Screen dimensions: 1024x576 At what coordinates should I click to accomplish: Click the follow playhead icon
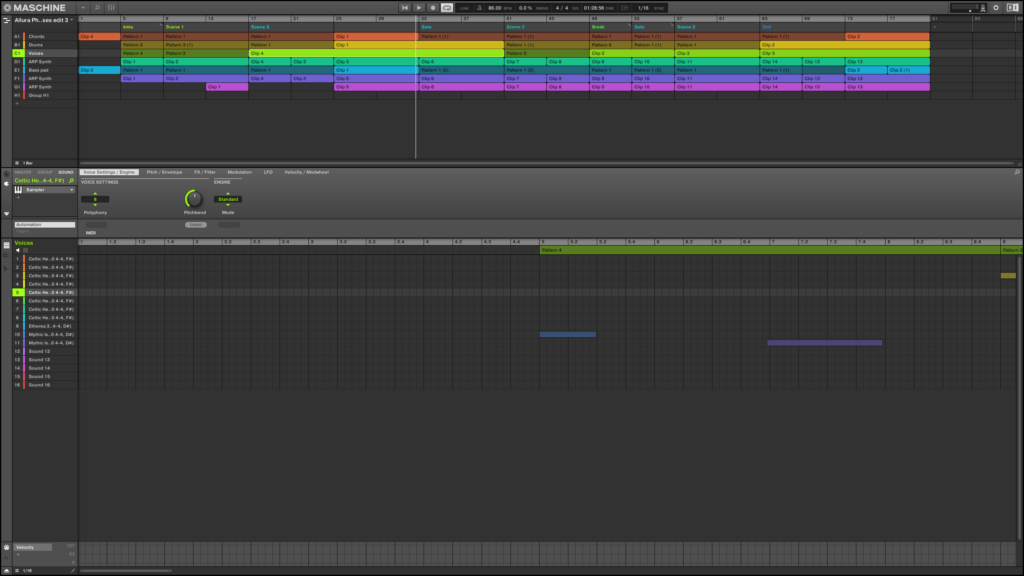(625, 8)
